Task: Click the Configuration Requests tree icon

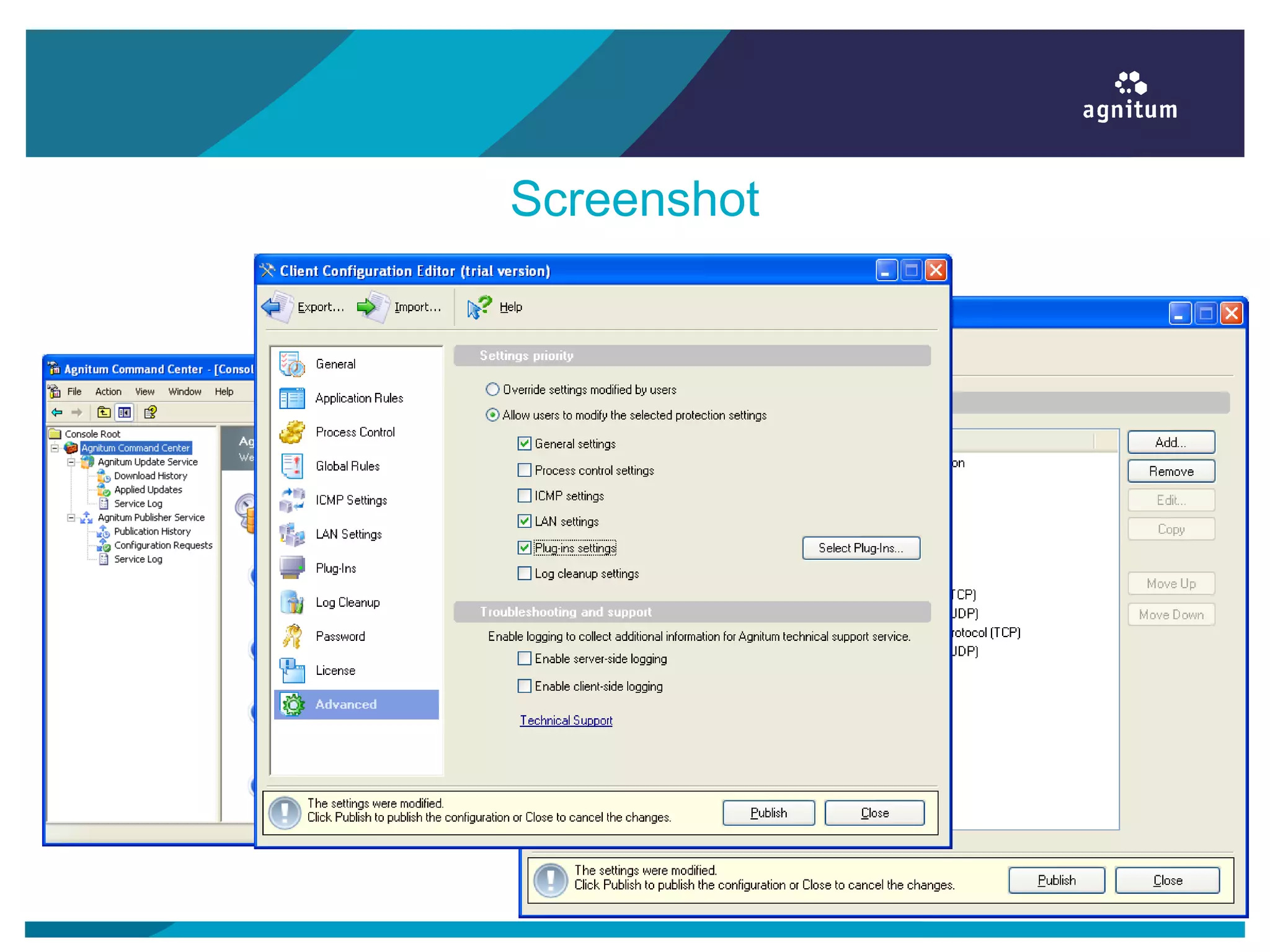Action: pyautogui.click(x=104, y=545)
